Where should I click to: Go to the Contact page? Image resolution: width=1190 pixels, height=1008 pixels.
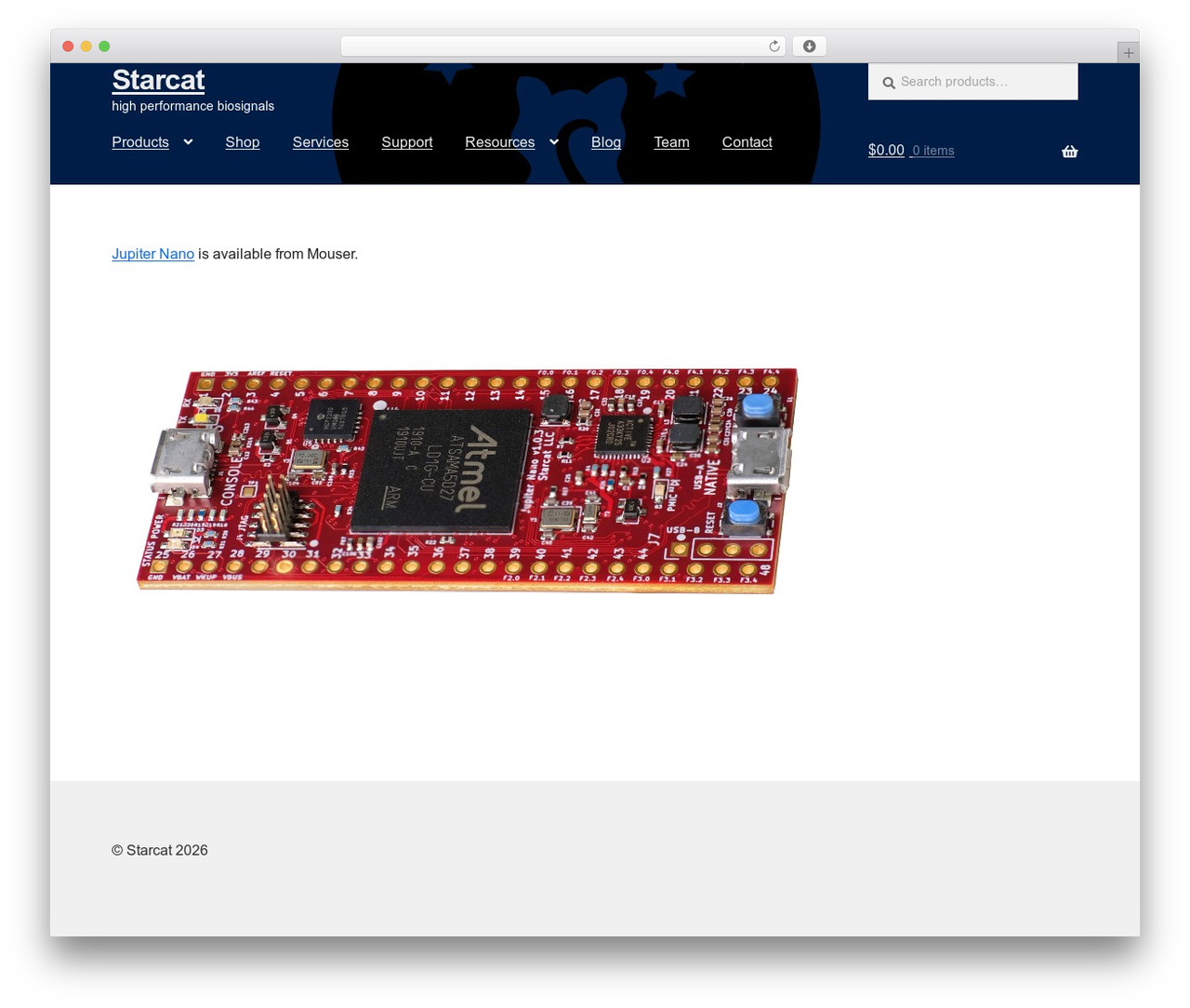(x=747, y=142)
